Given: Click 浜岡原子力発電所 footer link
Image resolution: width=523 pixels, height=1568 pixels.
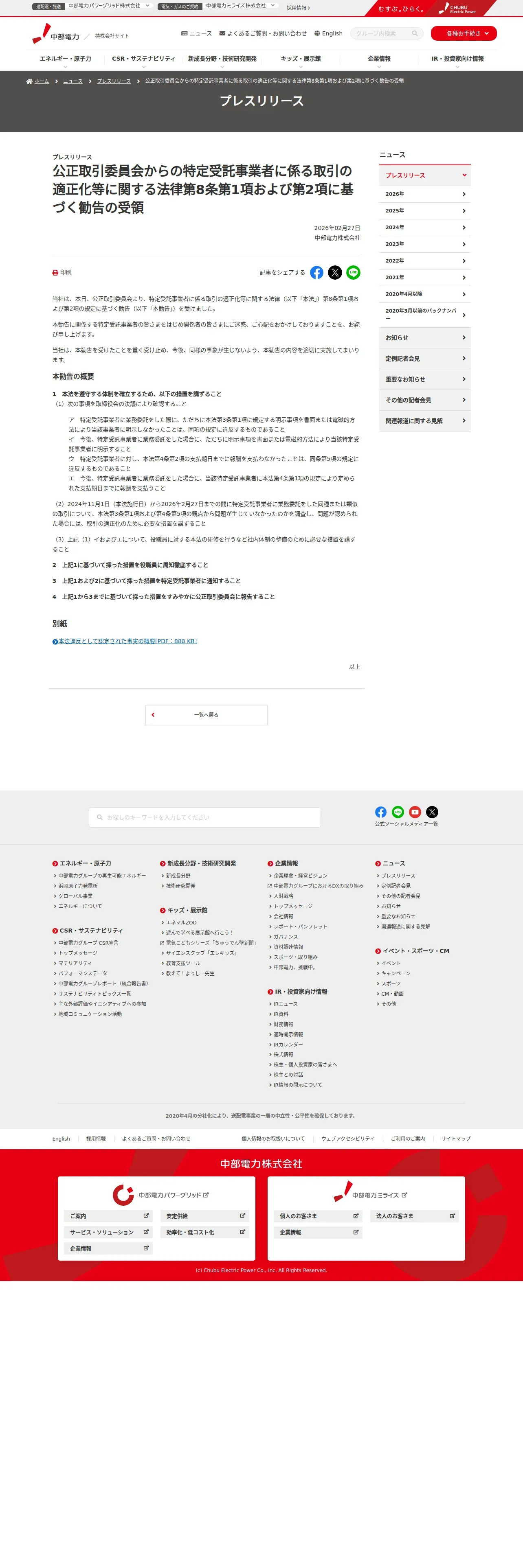Looking at the screenshot, I should click(78, 886).
